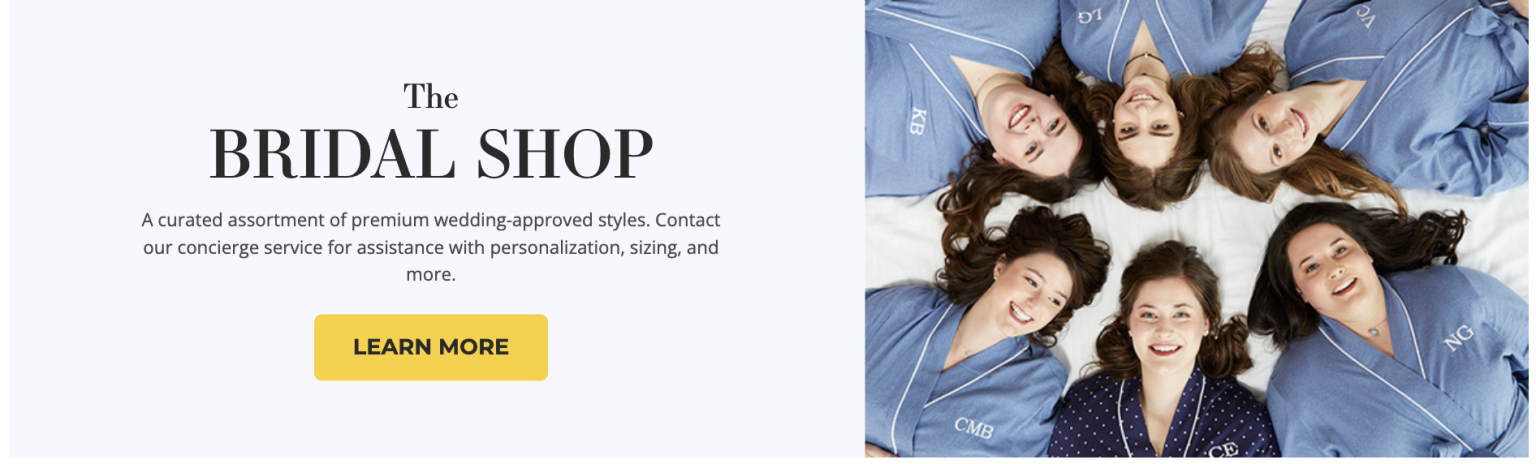
Task: Click the small 'The' text above the heading
Action: 431,96
